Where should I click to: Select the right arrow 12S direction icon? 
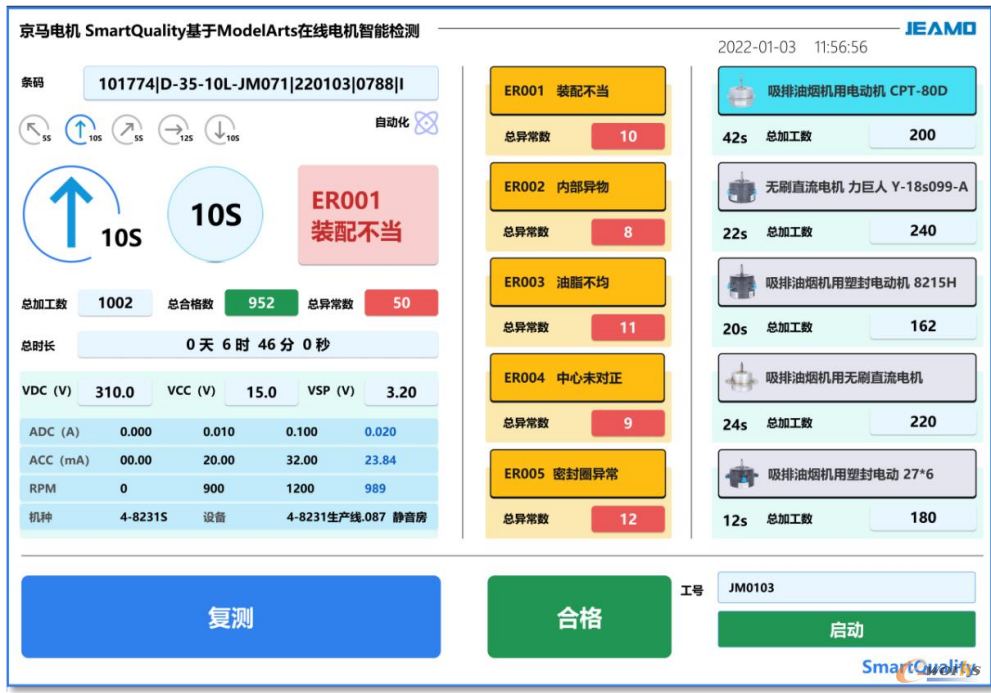point(175,130)
